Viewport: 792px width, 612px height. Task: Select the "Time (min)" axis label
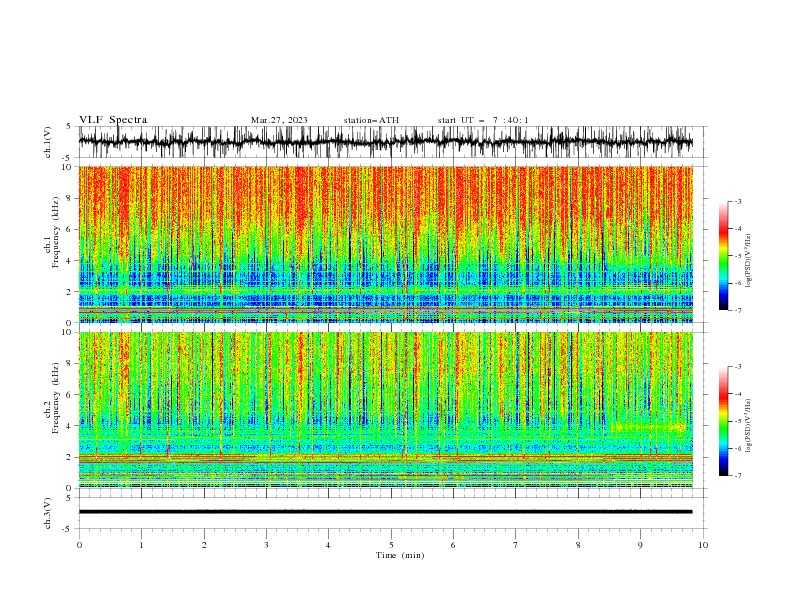pyautogui.click(x=400, y=555)
